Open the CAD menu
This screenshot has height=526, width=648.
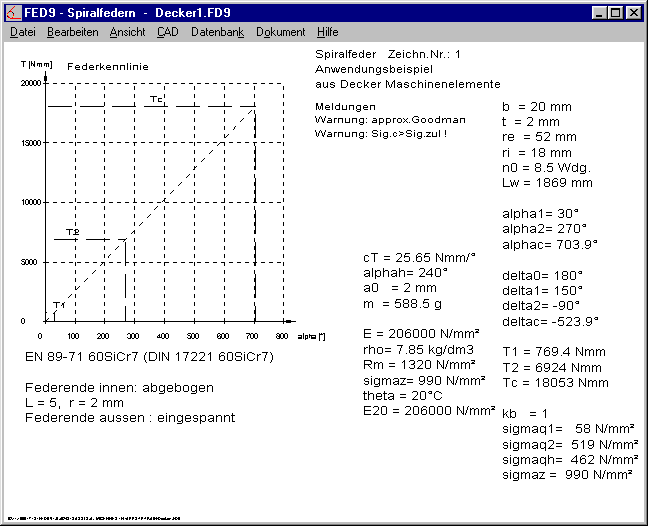pyautogui.click(x=168, y=32)
